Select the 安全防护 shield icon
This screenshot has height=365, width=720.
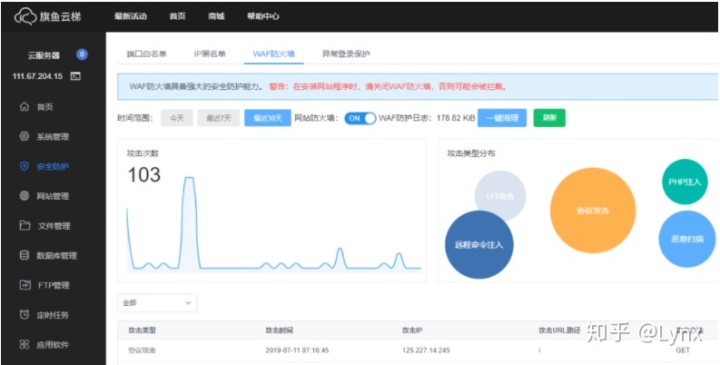(x=24, y=166)
